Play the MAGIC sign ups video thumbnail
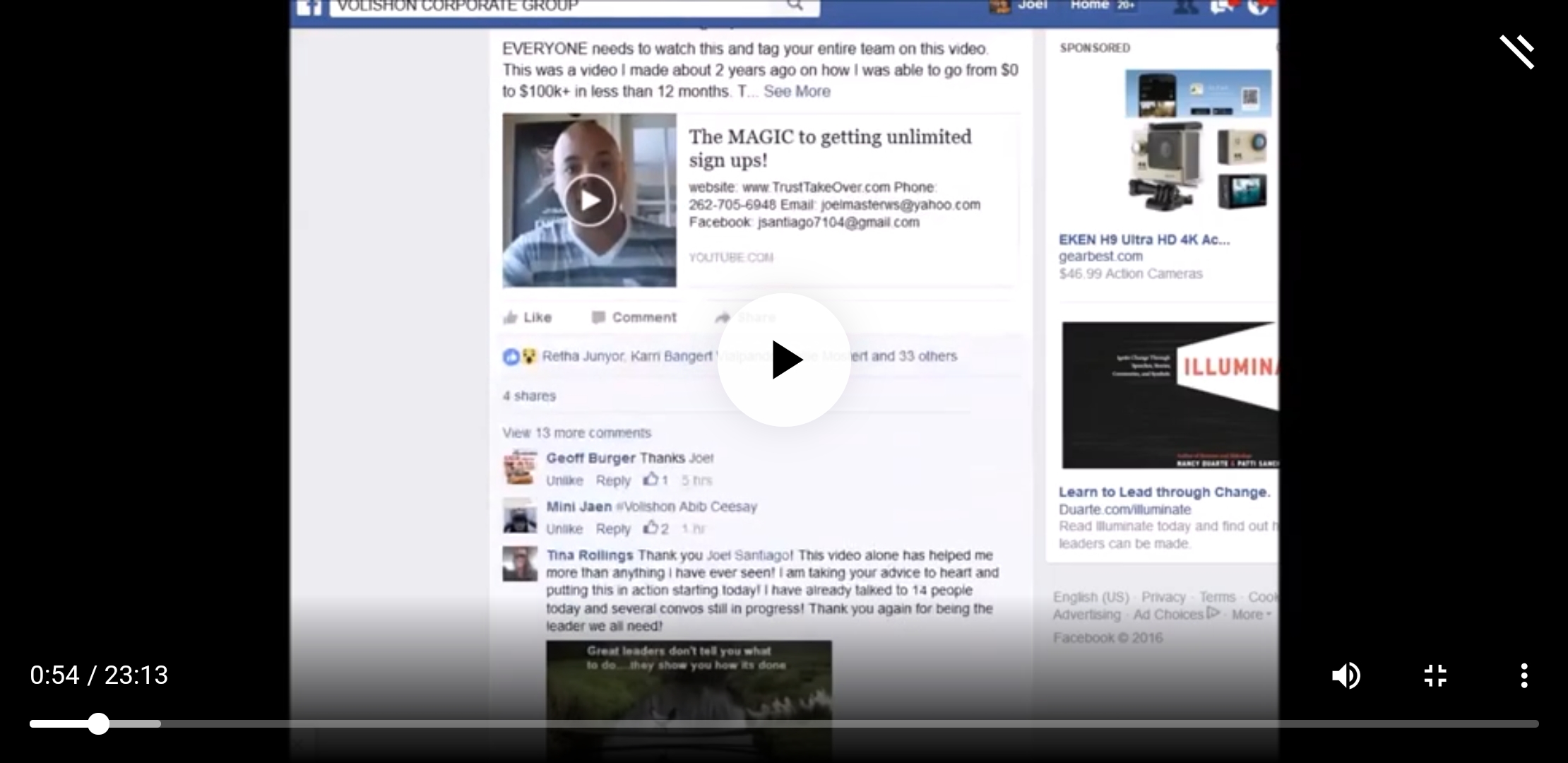Screen dimensions: 1568x763 (x=590, y=201)
